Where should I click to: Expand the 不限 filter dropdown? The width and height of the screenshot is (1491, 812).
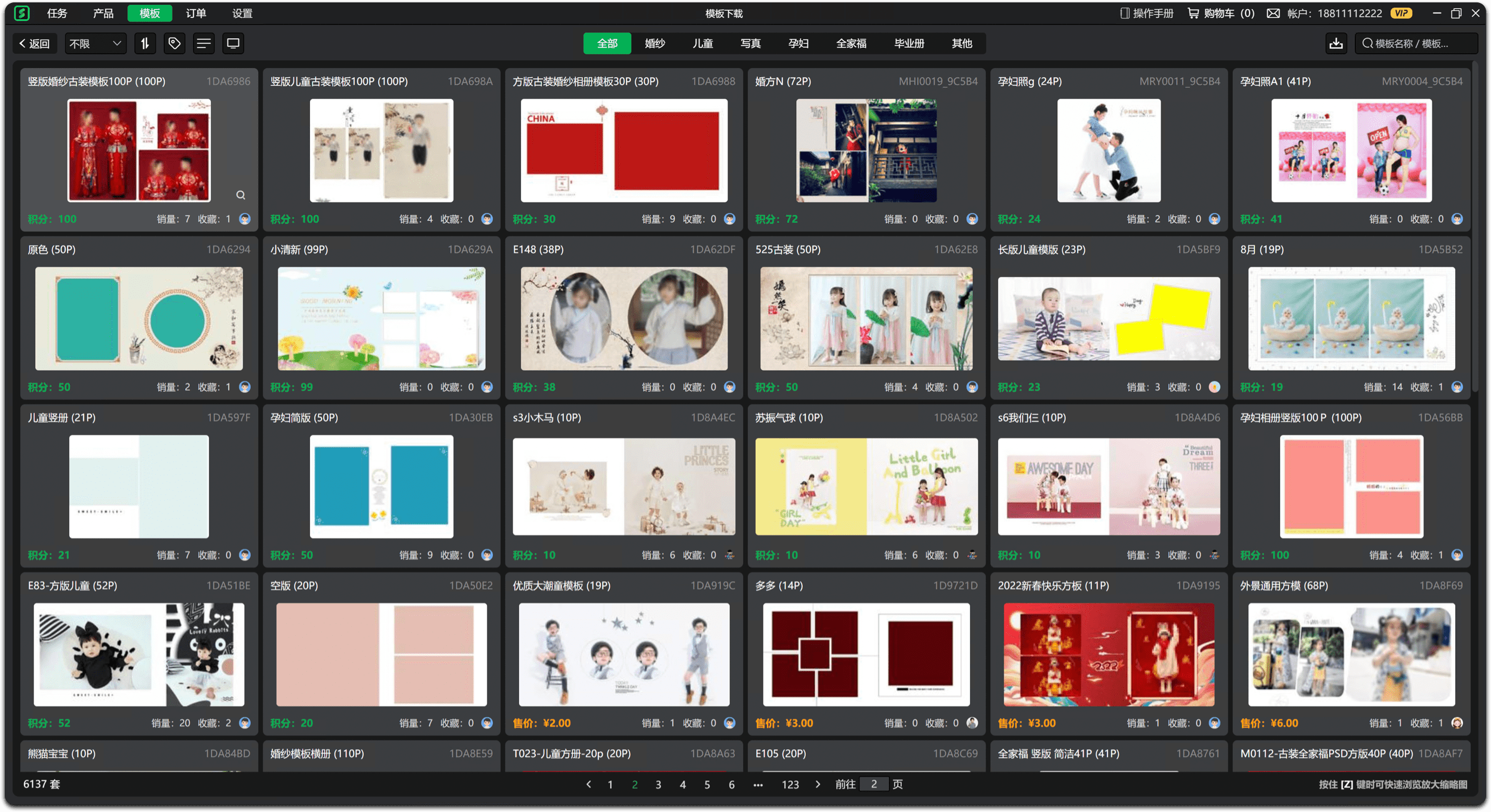pyautogui.click(x=96, y=43)
